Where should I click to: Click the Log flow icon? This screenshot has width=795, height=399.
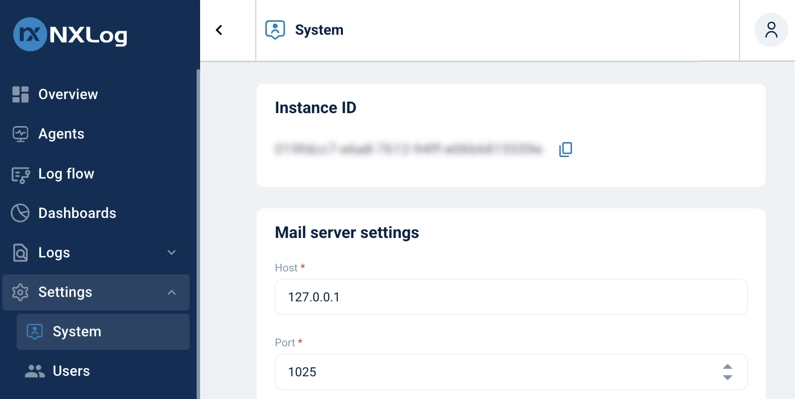click(20, 174)
